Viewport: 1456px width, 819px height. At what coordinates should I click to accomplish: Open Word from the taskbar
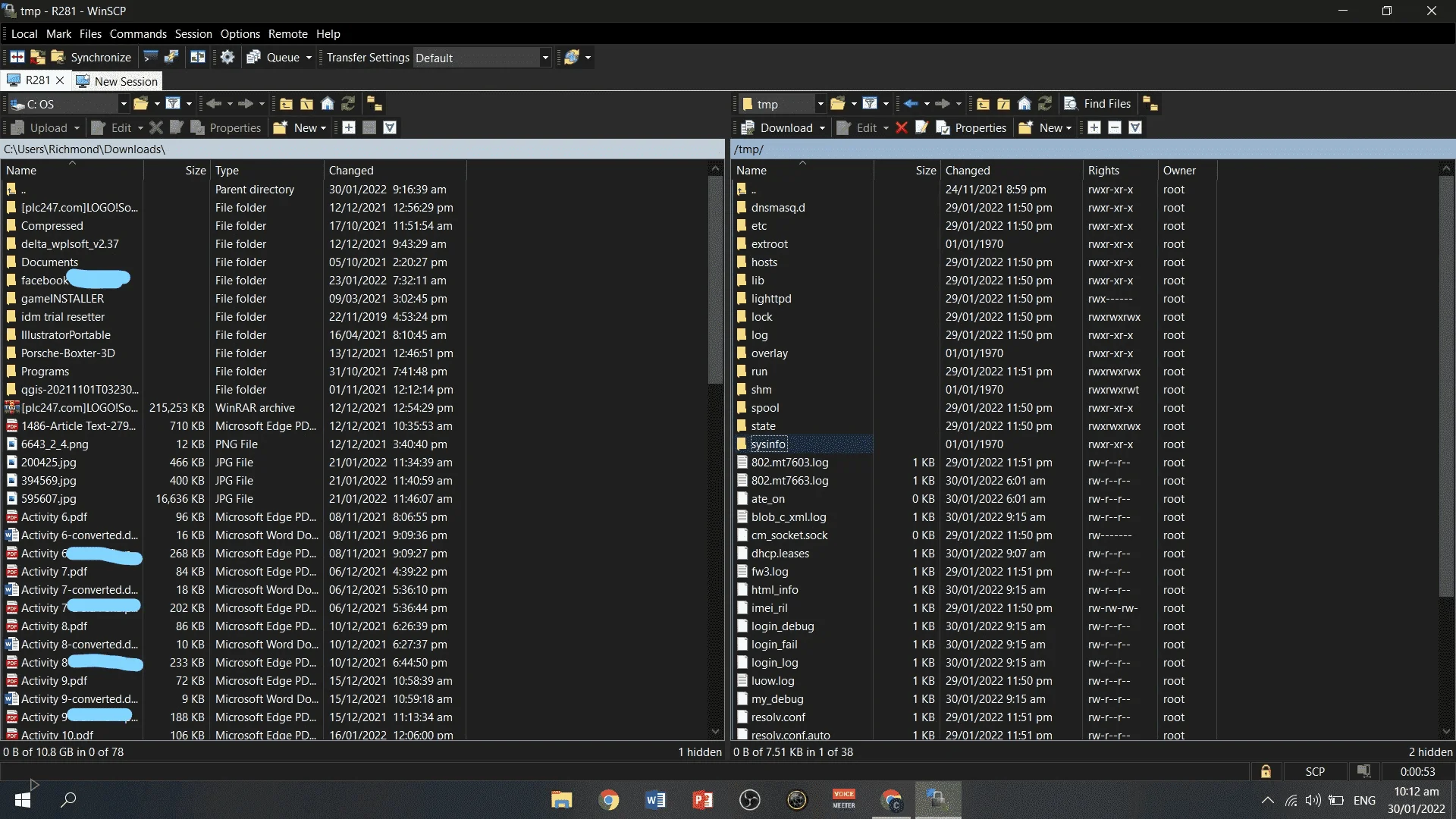point(655,800)
